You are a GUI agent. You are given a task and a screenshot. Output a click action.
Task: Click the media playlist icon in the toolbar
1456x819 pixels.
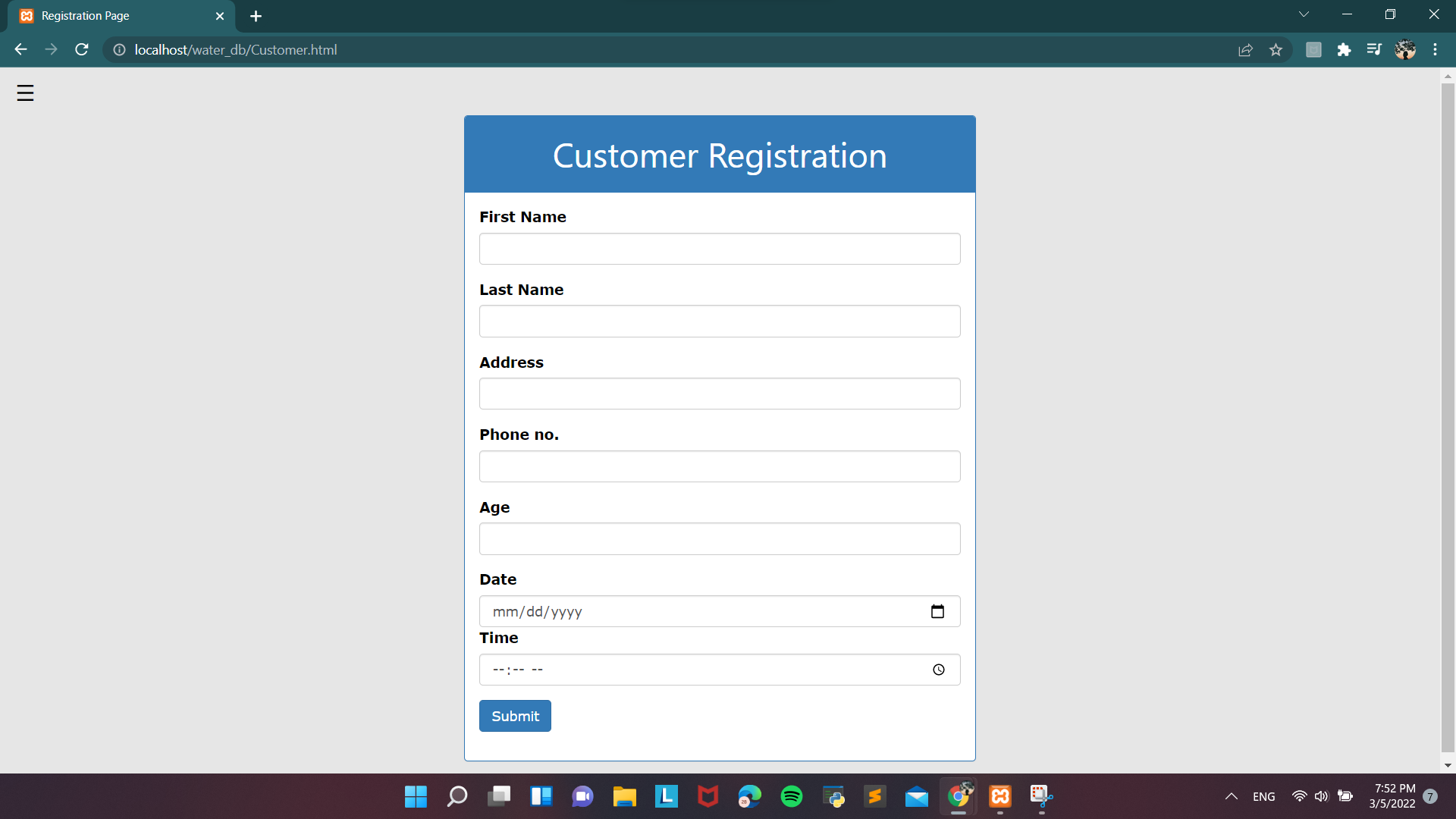1375,49
